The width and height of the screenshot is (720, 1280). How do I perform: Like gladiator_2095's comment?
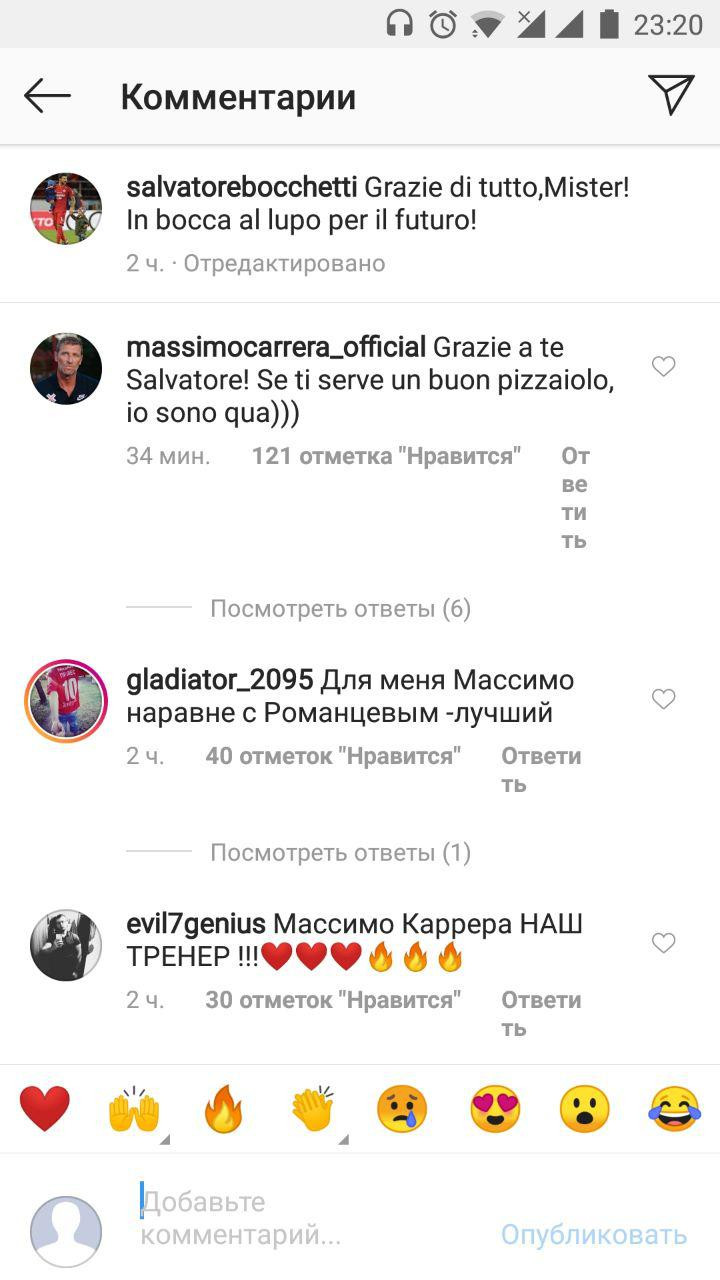point(663,700)
